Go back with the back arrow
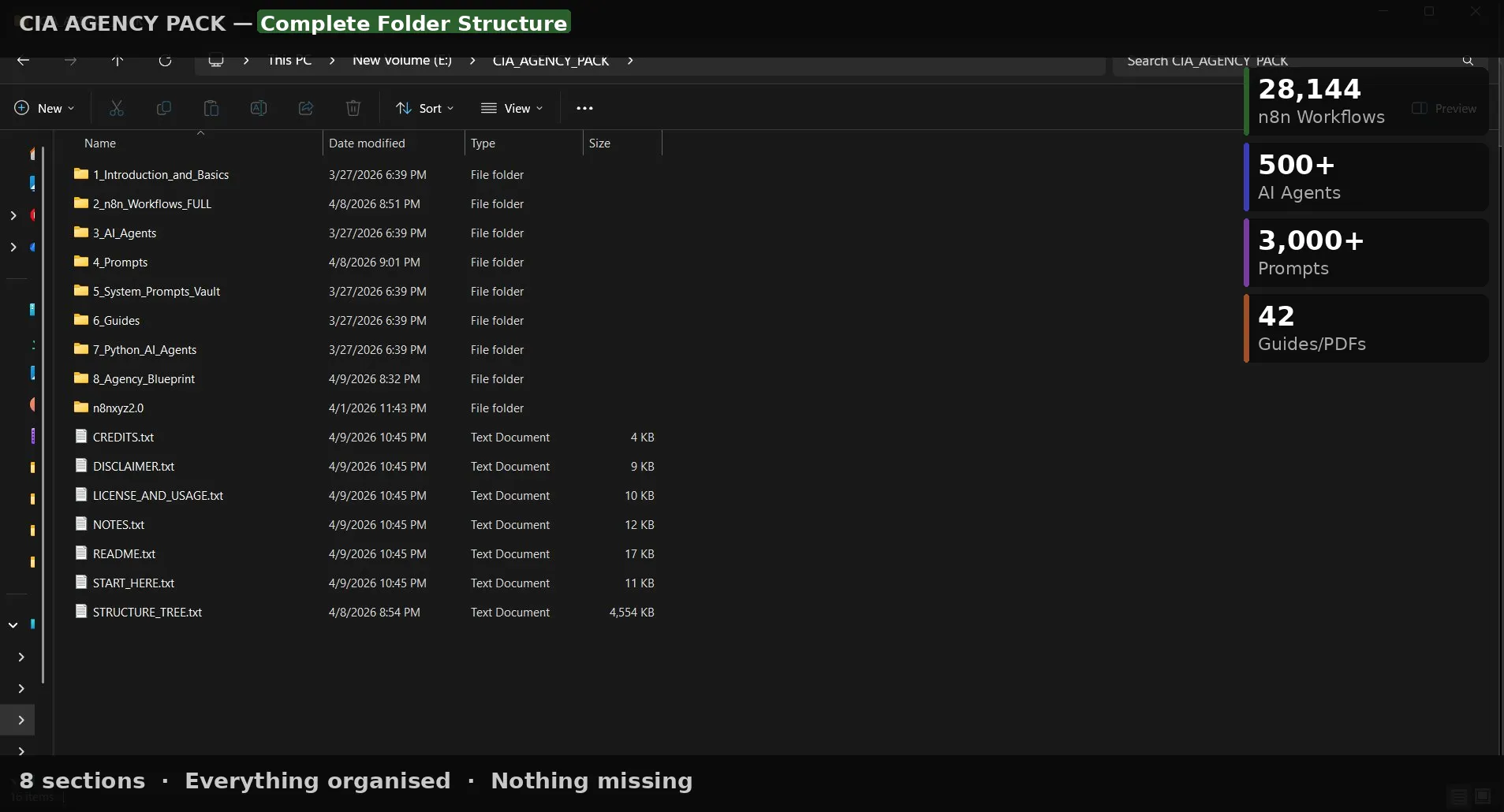The height and width of the screenshot is (812, 1504). [x=23, y=61]
